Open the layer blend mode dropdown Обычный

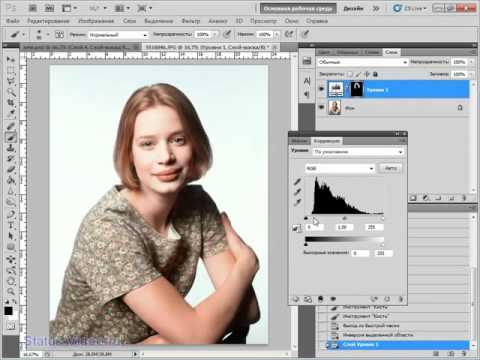[362, 62]
